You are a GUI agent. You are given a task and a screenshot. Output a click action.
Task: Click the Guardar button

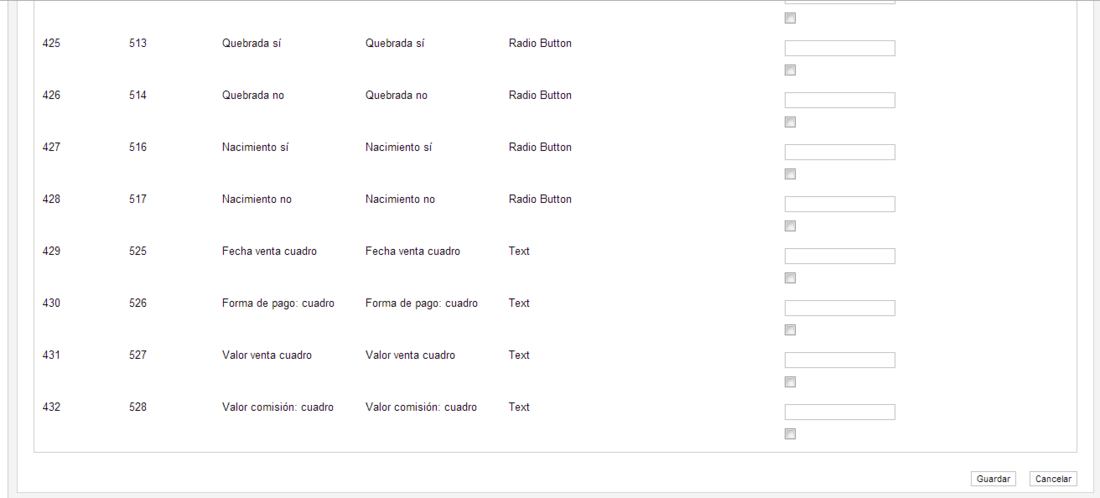point(993,479)
